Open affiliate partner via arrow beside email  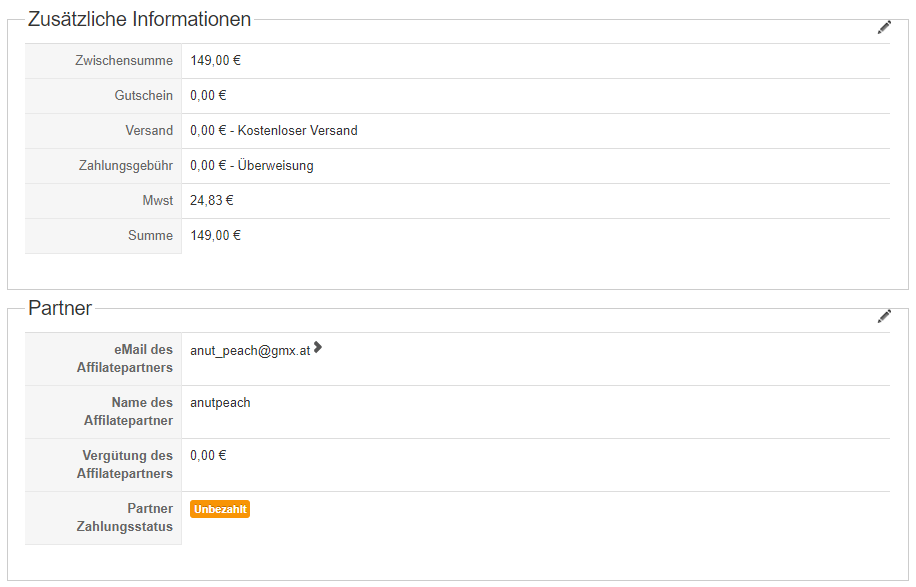pos(318,348)
